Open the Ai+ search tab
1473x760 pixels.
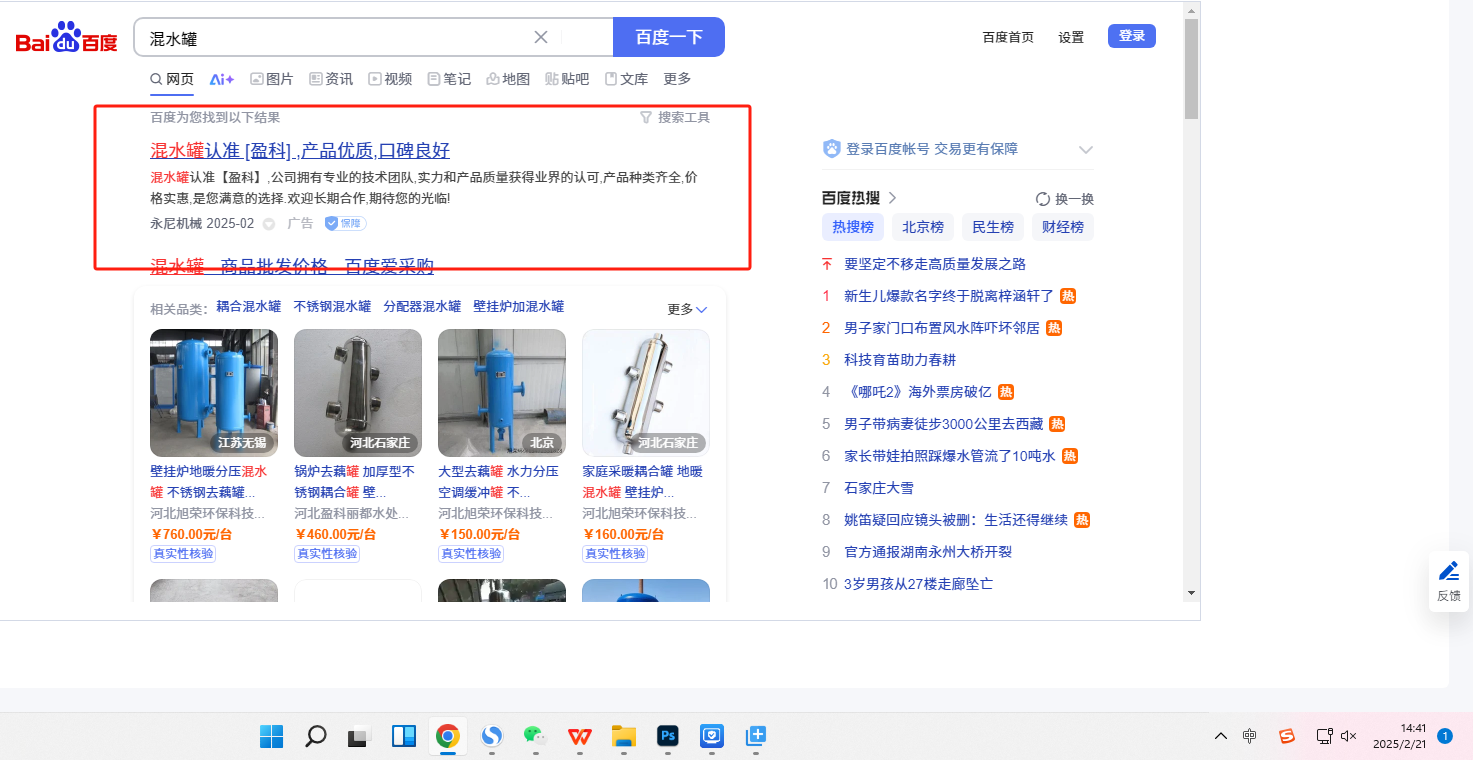221,79
